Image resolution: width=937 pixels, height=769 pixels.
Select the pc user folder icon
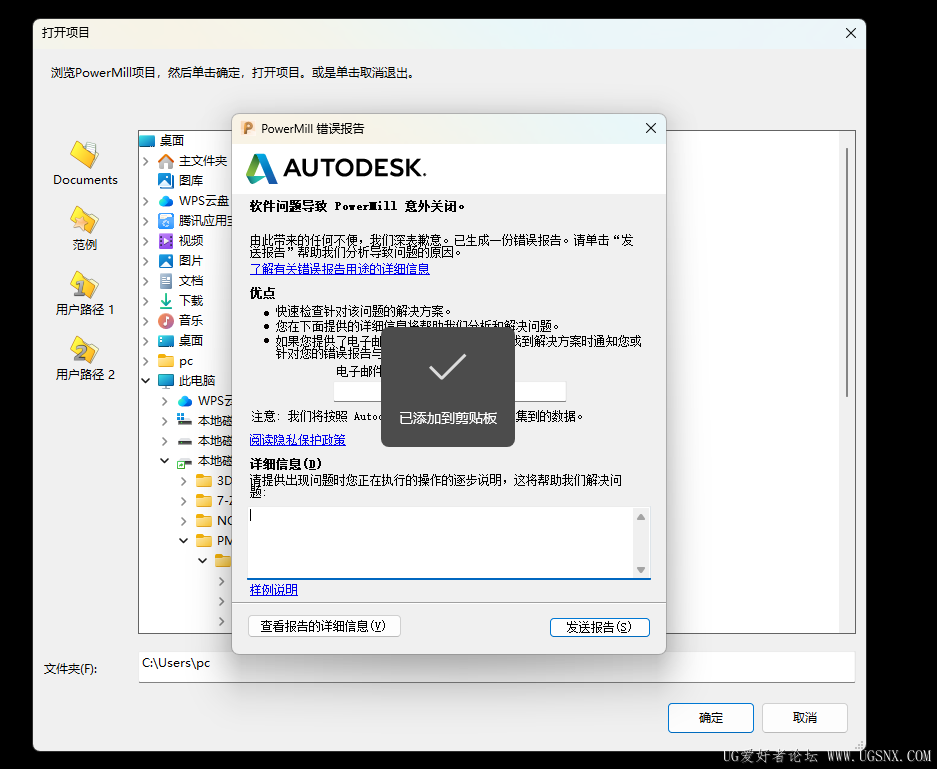[166, 361]
